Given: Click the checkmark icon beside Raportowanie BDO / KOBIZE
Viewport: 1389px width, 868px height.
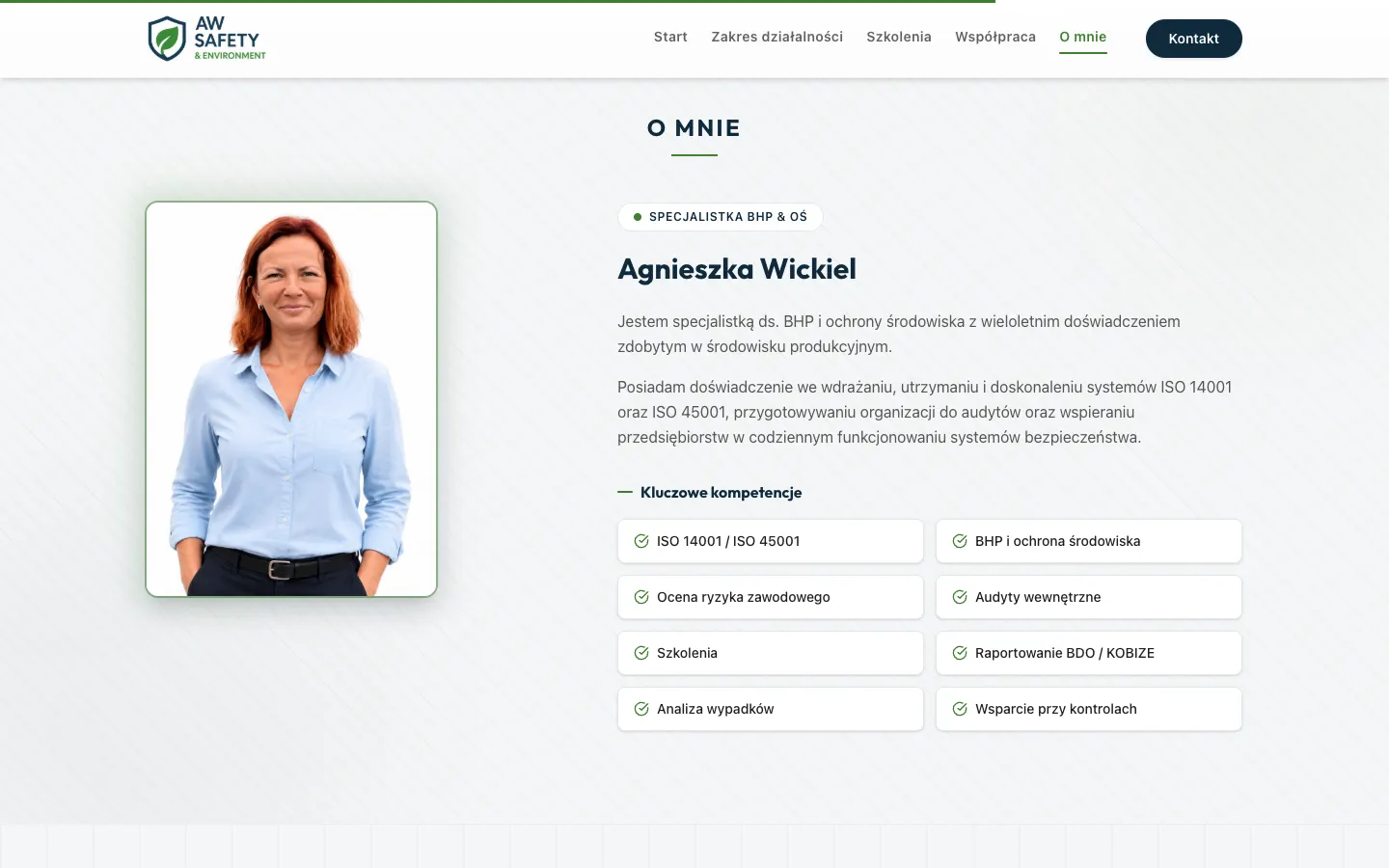Looking at the screenshot, I should coord(960,653).
